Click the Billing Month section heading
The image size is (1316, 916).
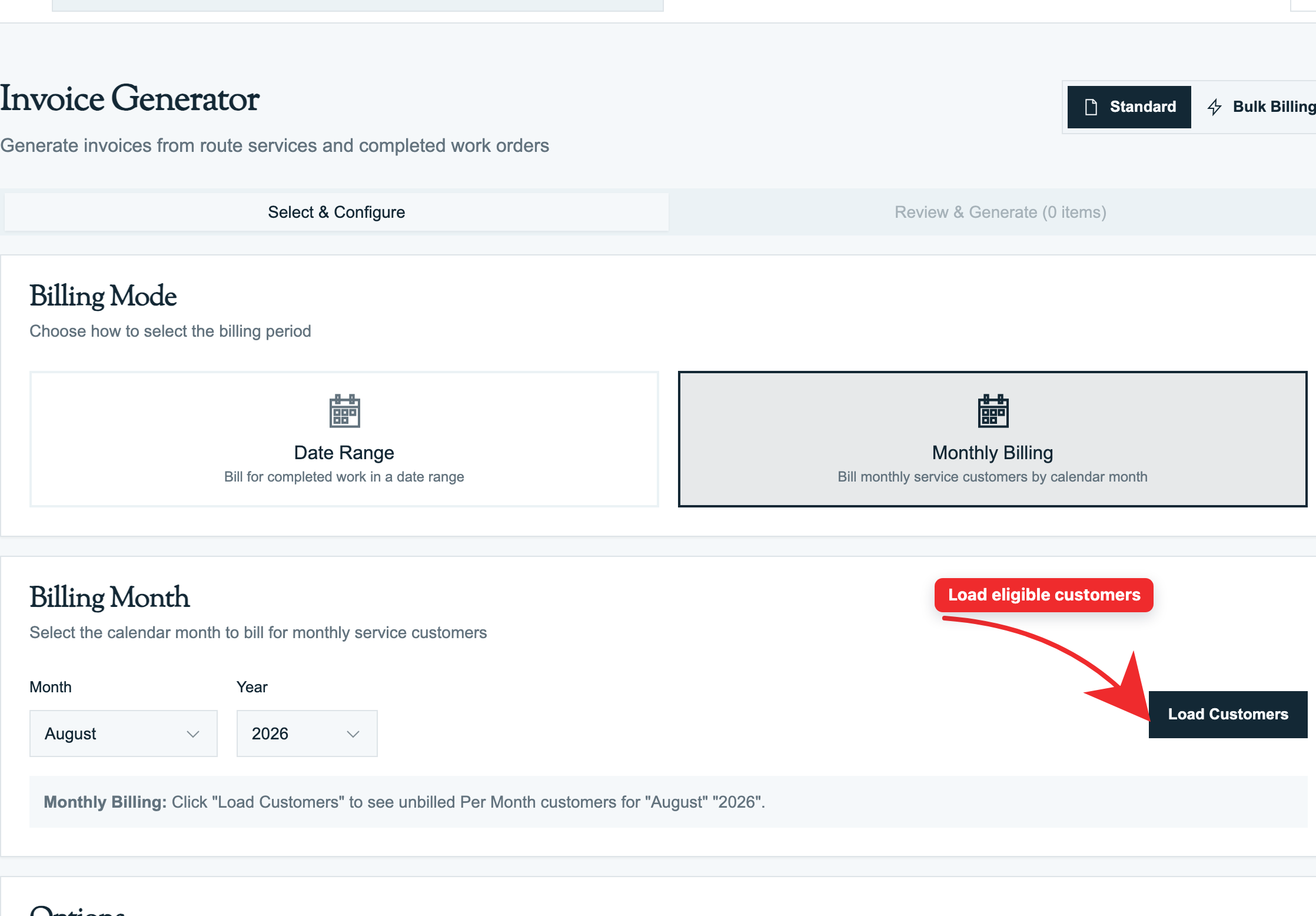point(109,598)
